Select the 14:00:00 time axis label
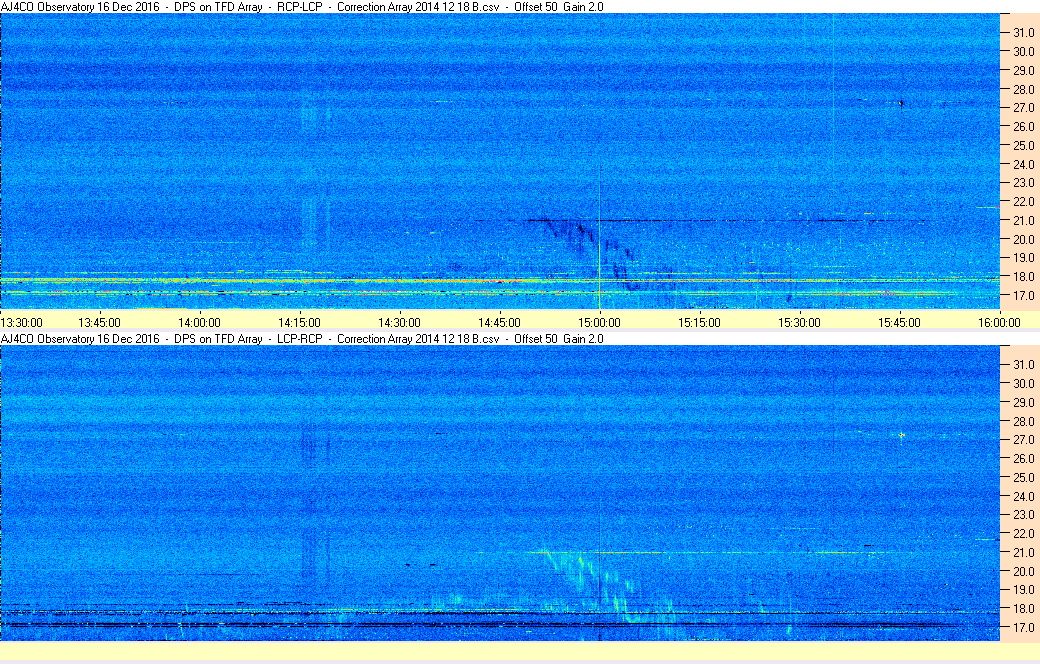The width and height of the screenshot is (1040, 664). 200,322
